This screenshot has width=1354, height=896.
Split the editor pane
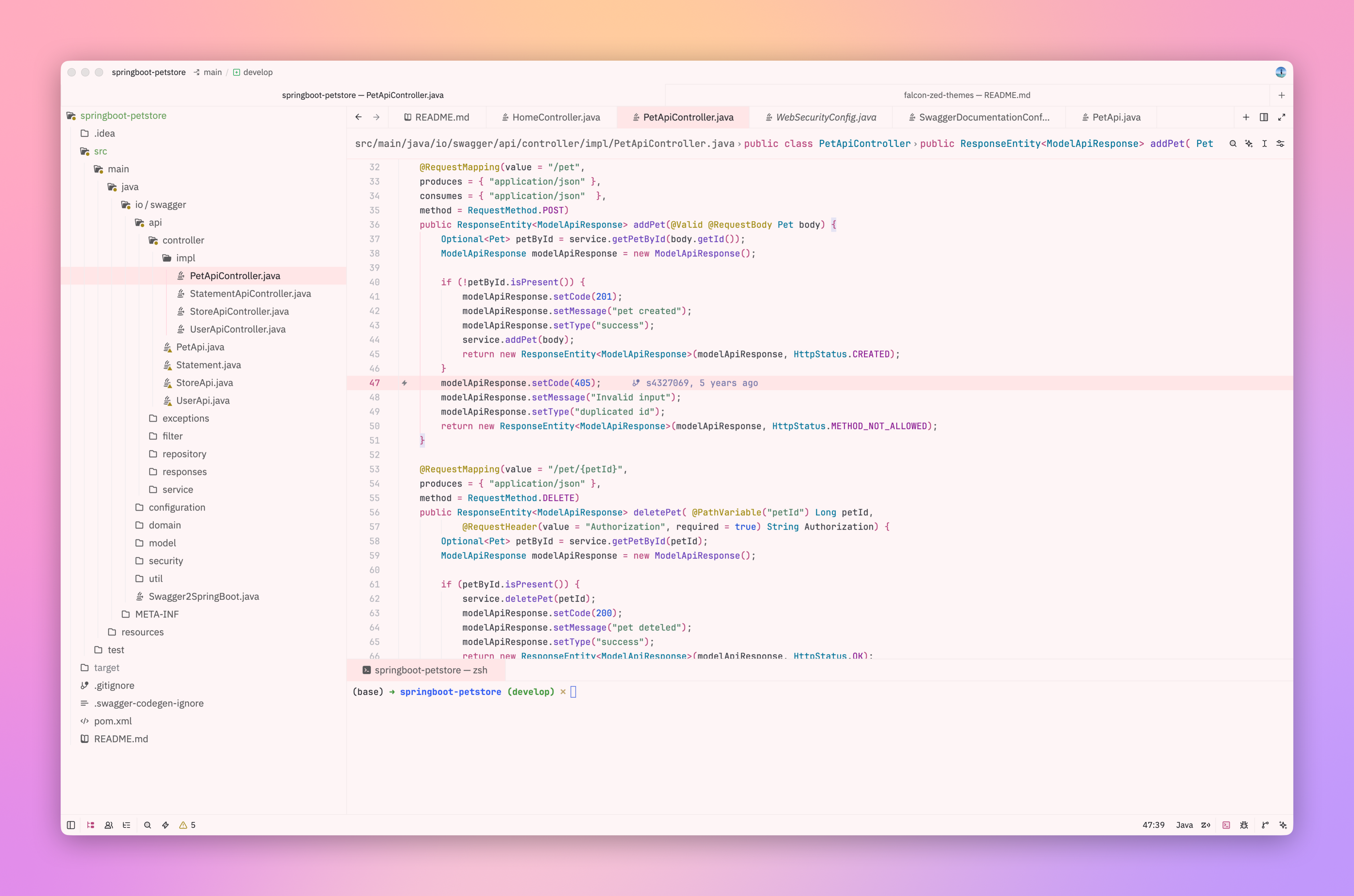1264,117
